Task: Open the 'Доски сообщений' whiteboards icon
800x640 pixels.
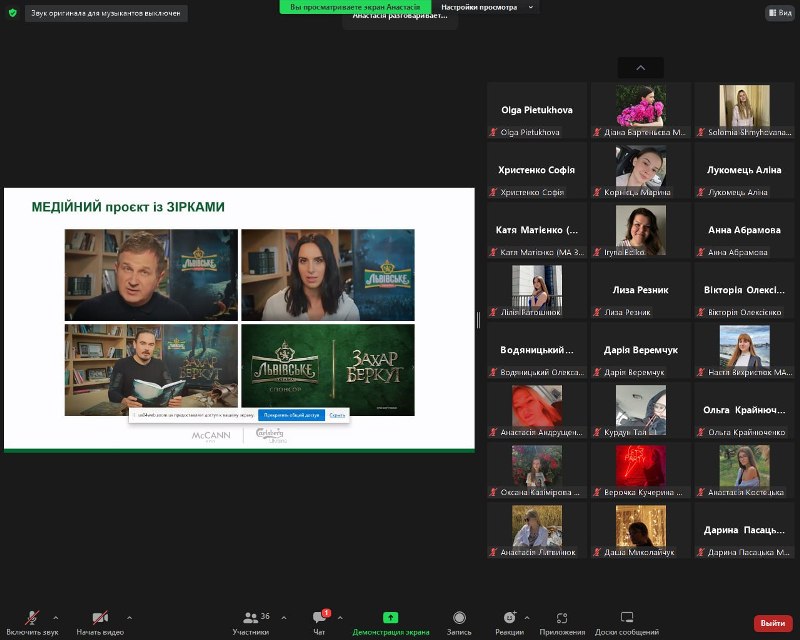Action: (627, 617)
